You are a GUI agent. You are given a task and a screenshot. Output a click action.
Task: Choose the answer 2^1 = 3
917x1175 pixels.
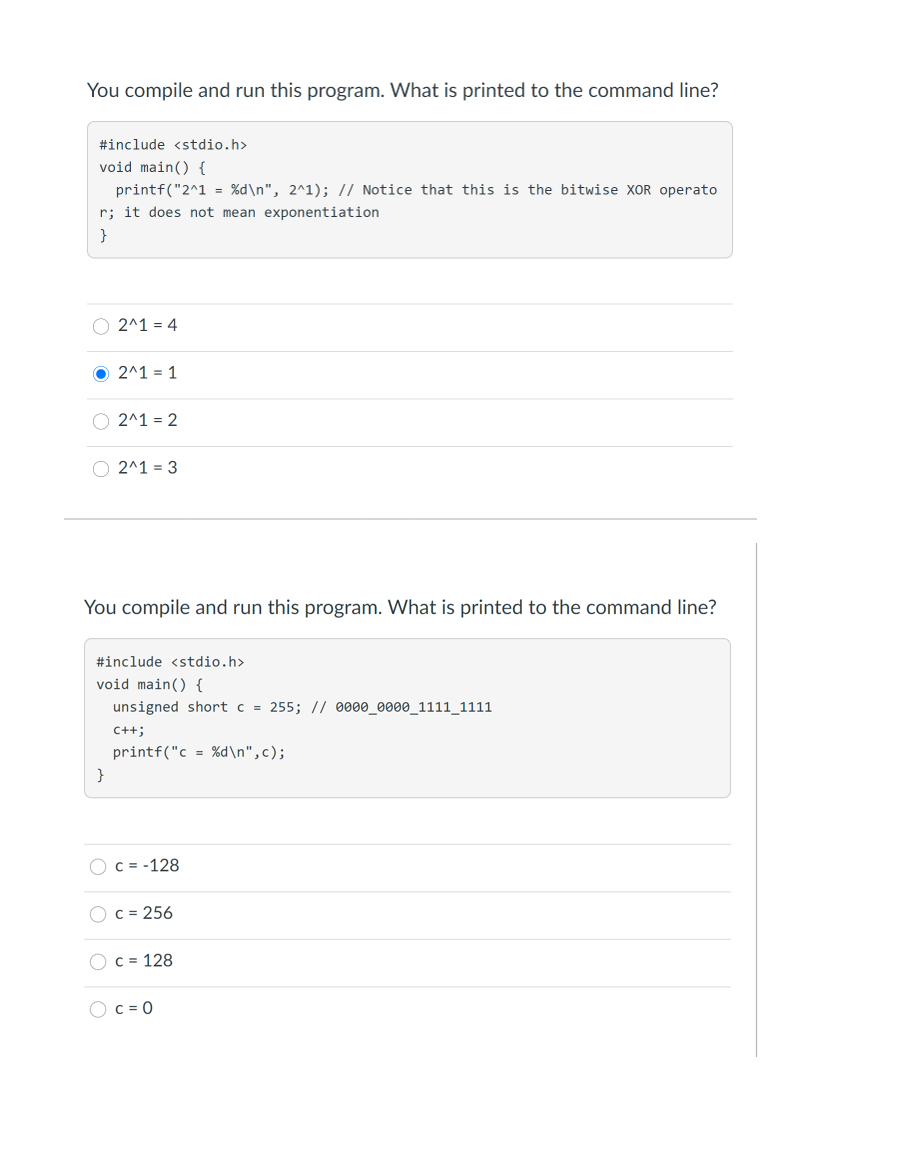(101, 468)
